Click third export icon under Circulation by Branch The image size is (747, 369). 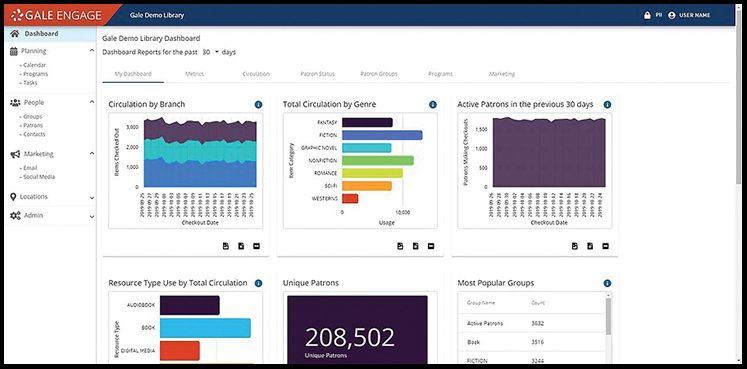click(256, 246)
